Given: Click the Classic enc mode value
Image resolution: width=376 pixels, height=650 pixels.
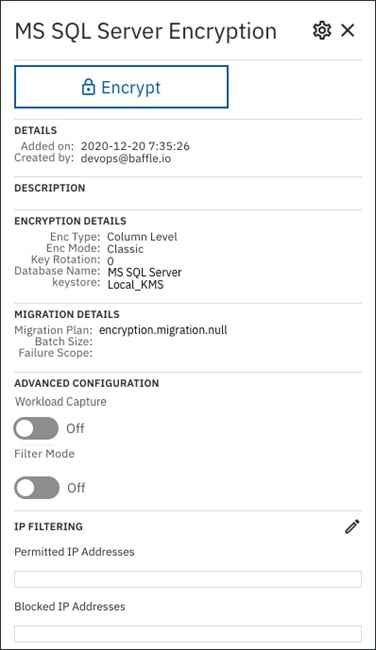Looking at the screenshot, I should click(126, 249).
